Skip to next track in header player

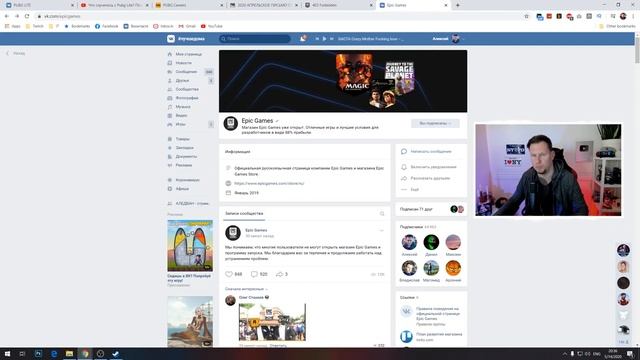point(331,39)
